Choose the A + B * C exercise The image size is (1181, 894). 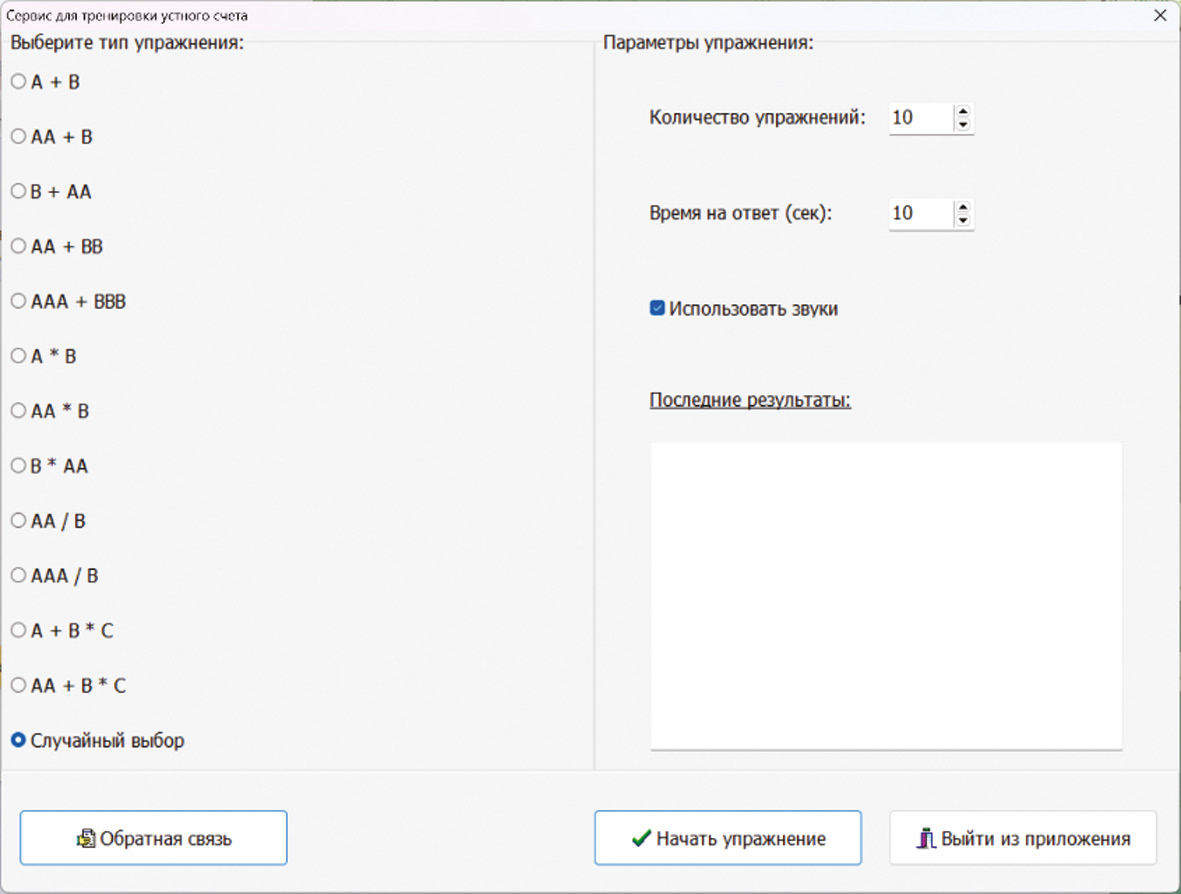[x=18, y=631]
